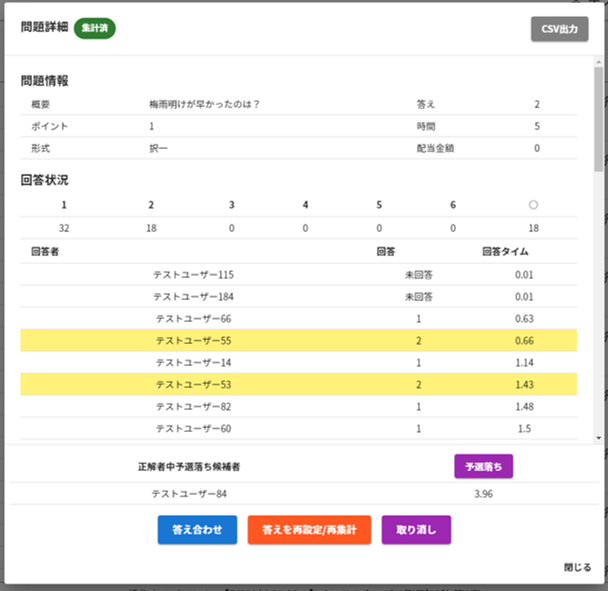This screenshot has height=591, width=608.
Task: Click the 答えを再設定/再集計 orange button
Action: (x=309, y=529)
